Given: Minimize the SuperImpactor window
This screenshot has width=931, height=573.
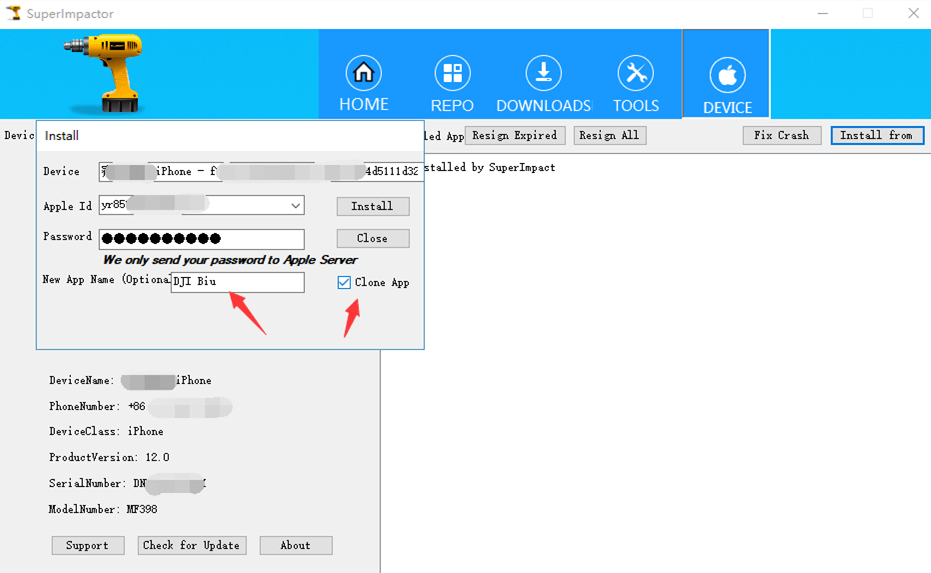Looking at the screenshot, I should [x=822, y=13].
